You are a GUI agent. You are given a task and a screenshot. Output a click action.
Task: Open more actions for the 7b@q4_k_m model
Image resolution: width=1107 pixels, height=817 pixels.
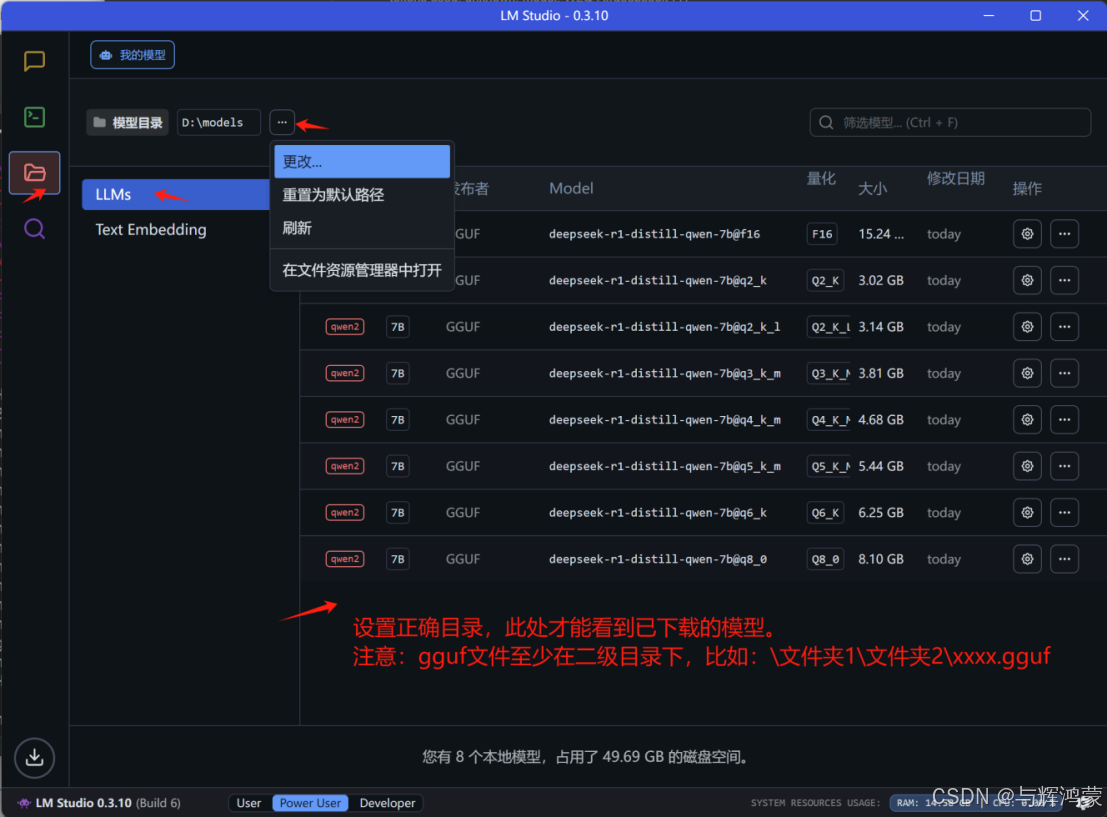tap(1064, 420)
